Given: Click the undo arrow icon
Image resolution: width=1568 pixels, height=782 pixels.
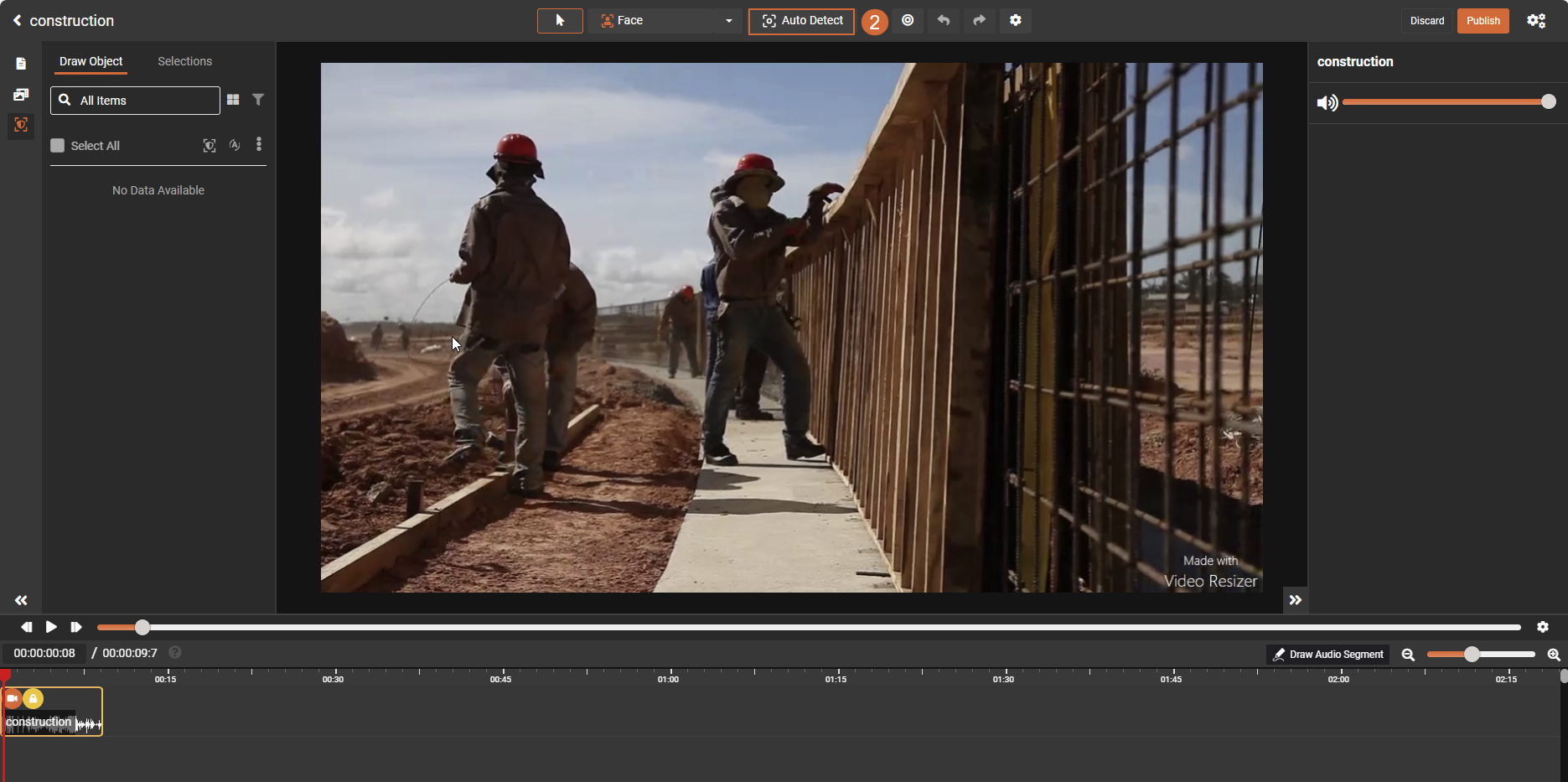Looking at the screenshot, I should coord(944,21).
